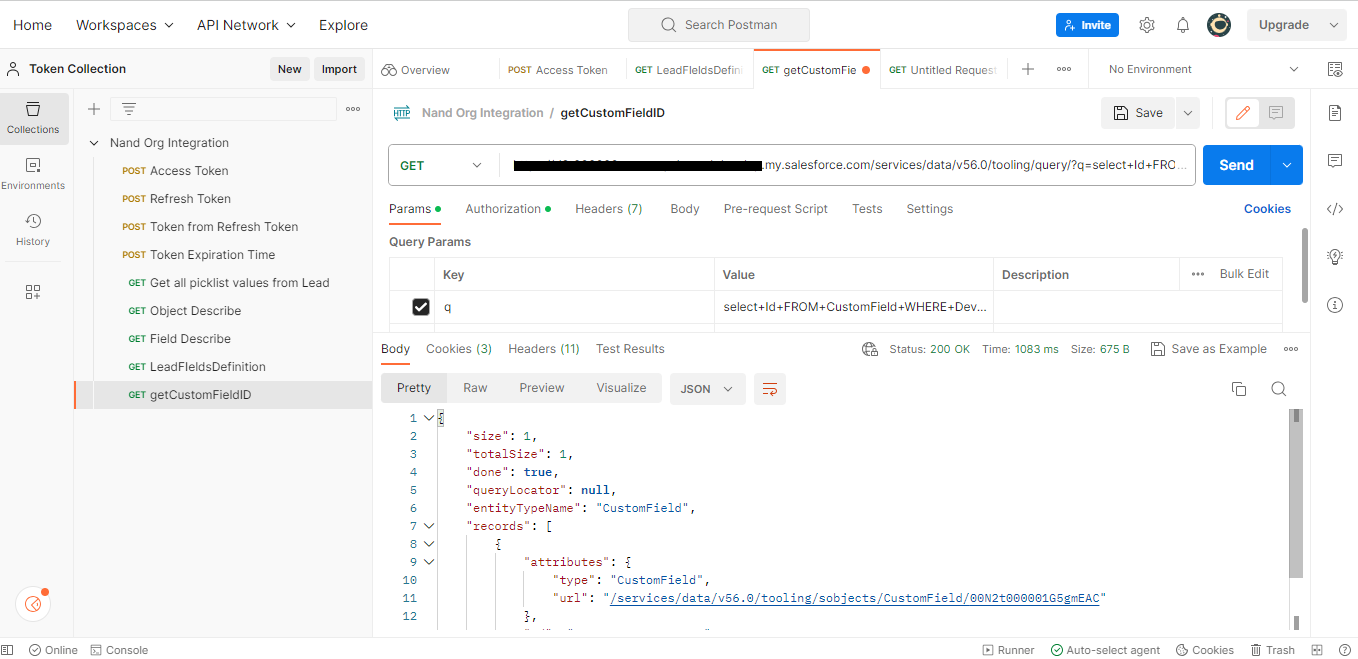Open the Documentation icon in right sidebar
Viewport: 1358px width, 659px height.
[1335, 113]
